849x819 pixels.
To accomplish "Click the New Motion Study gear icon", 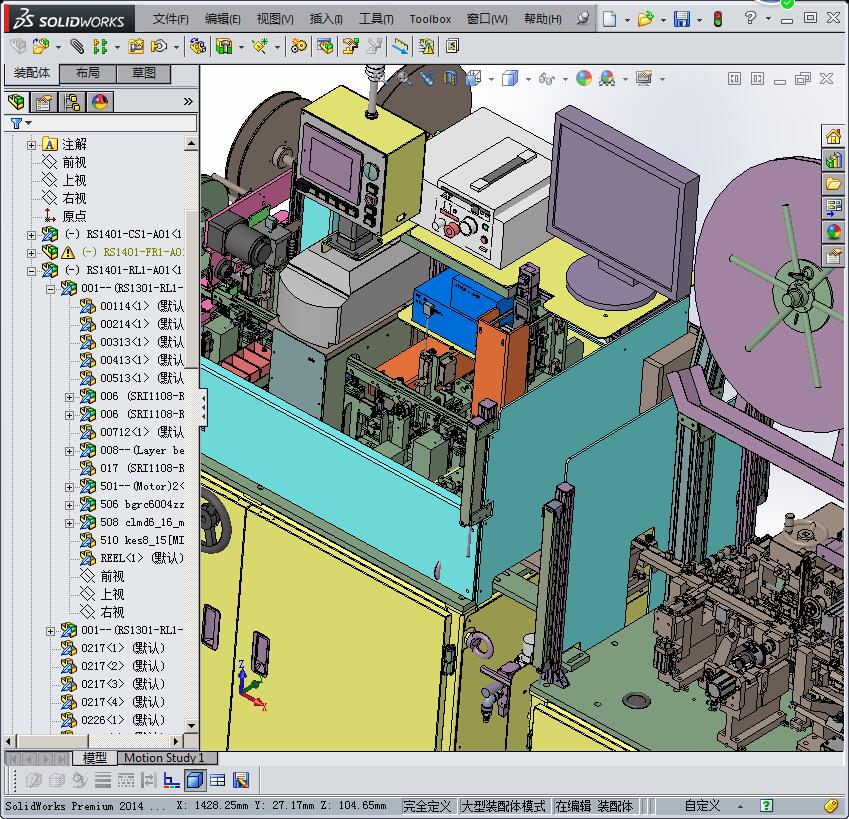I will coord(298,47).
